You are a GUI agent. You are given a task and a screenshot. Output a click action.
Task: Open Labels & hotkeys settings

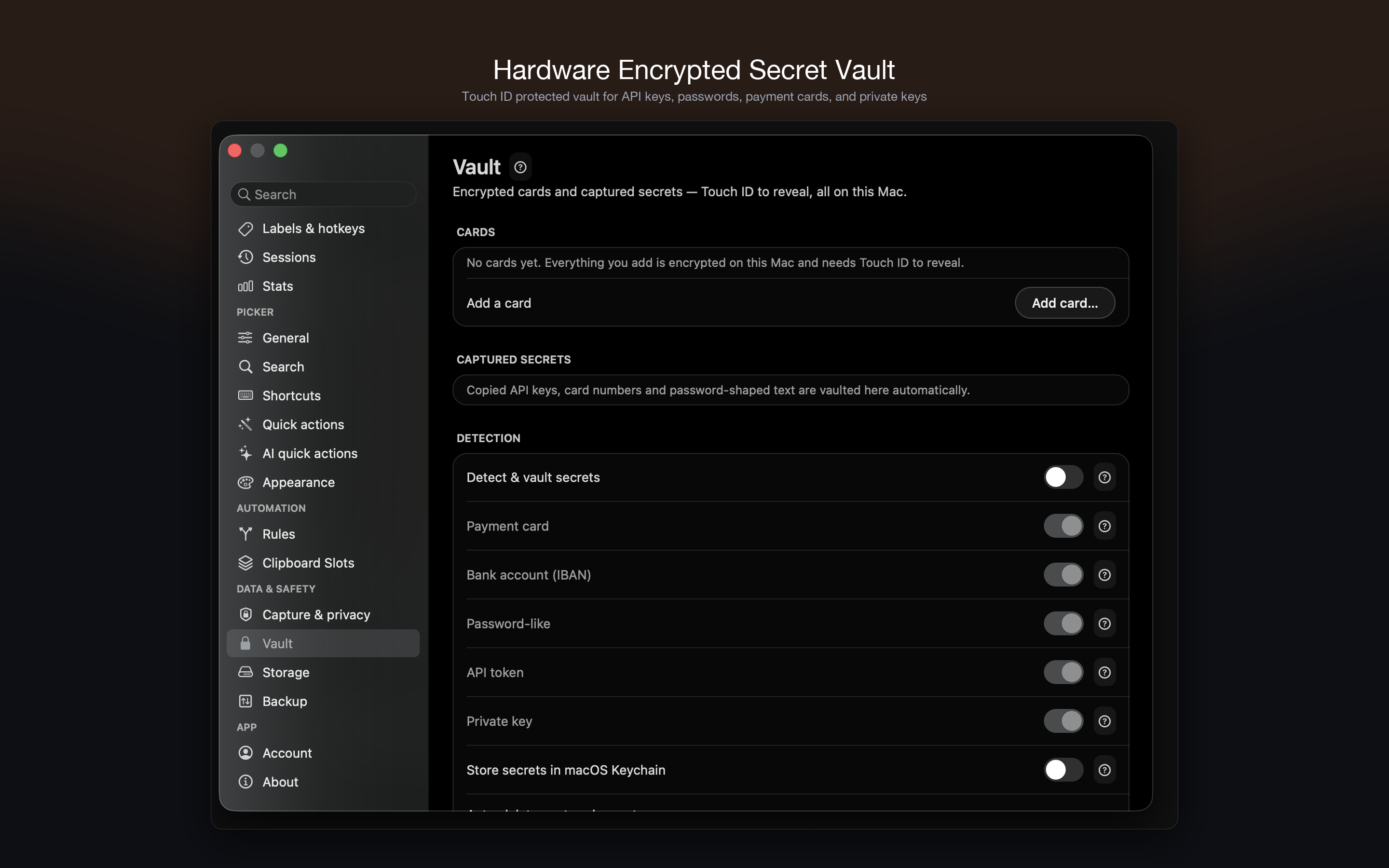pos(323,229)
